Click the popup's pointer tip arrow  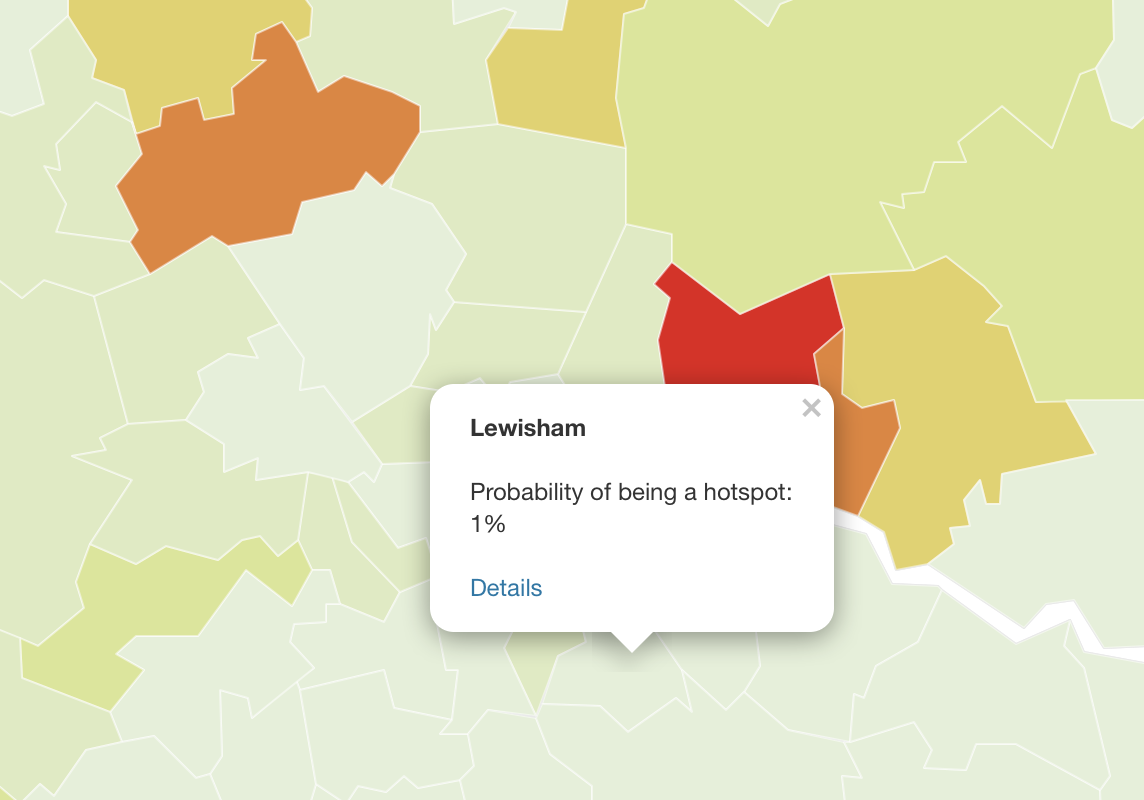click(631, 642)
